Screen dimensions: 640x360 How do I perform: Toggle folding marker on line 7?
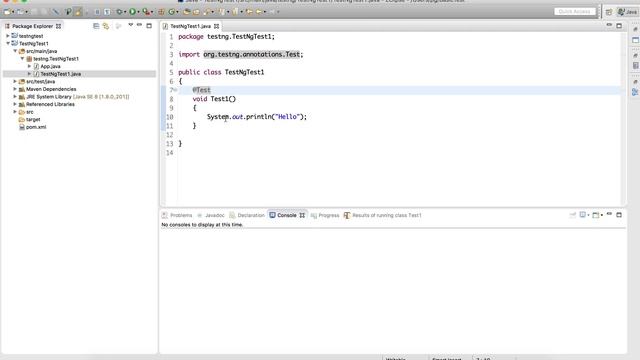(176, 90)
